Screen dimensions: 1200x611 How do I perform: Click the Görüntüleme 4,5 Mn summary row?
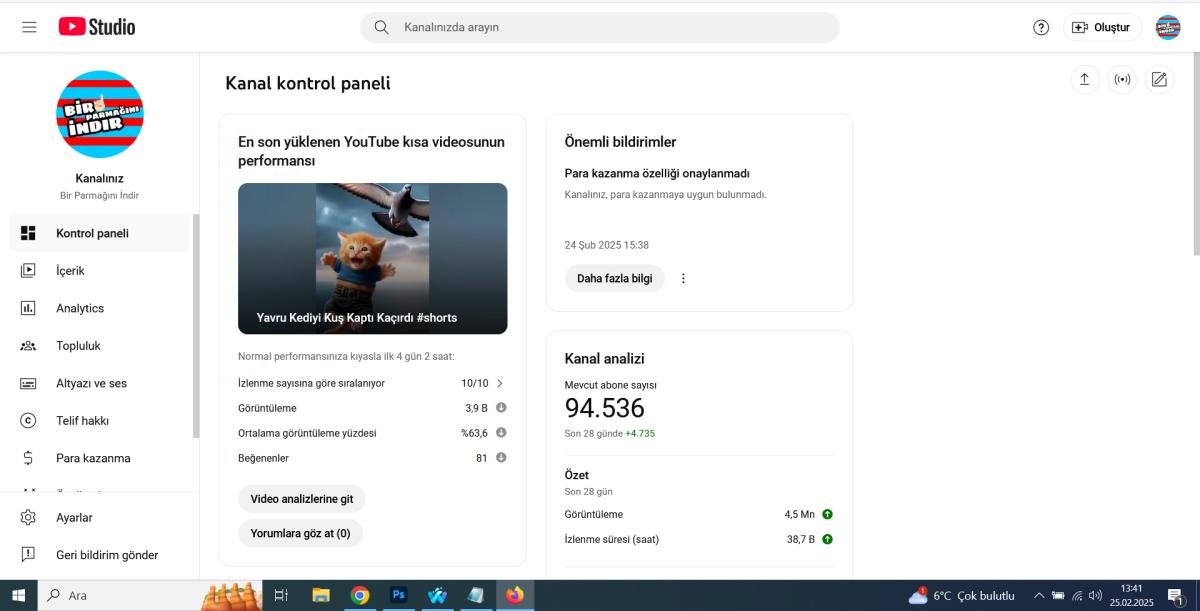(x=699, y=514)
